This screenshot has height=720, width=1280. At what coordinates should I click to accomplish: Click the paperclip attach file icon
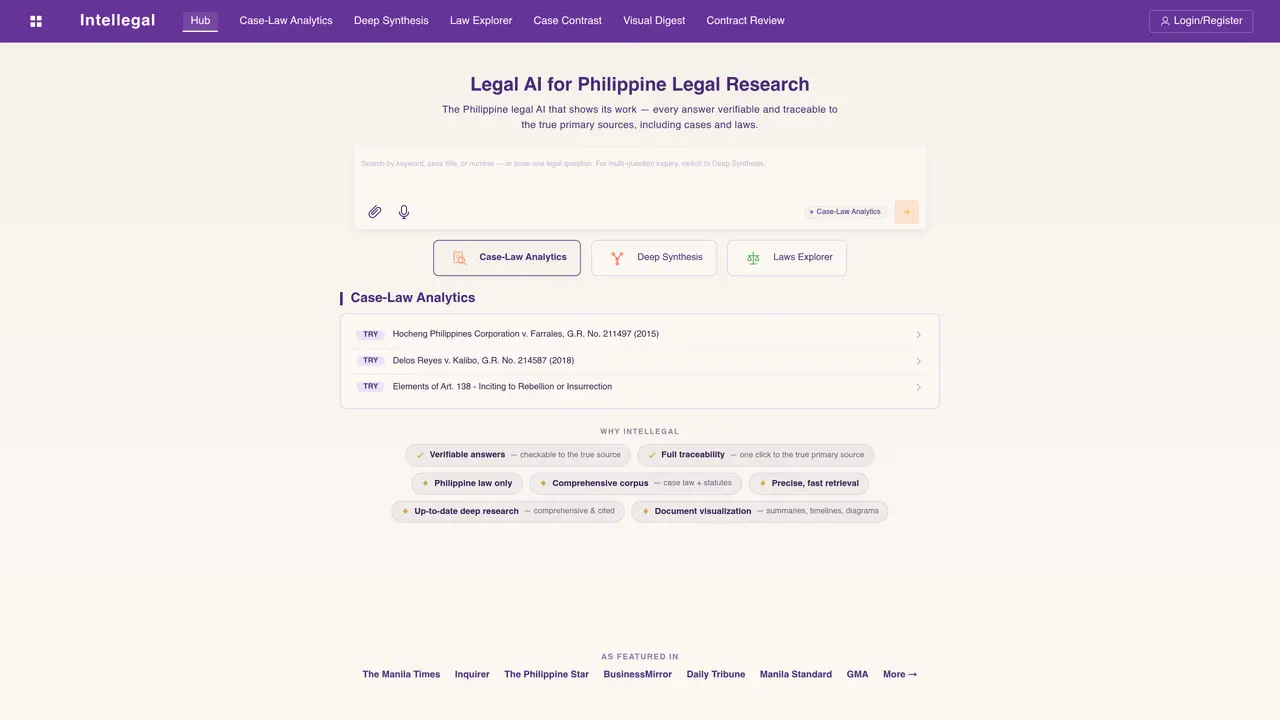tap(375, 212)
